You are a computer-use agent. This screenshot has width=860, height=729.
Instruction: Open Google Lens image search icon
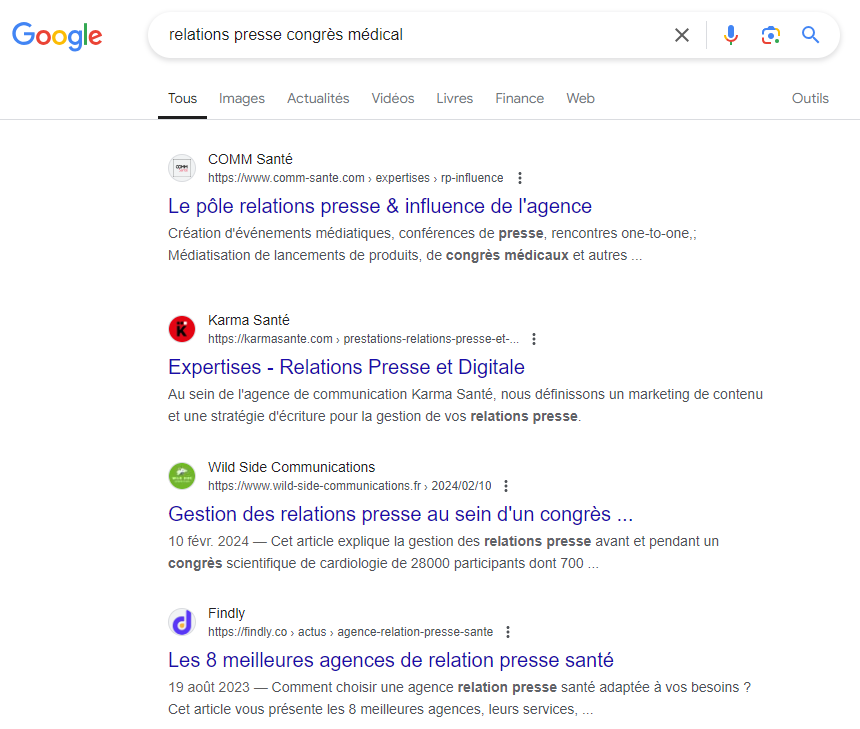tap(771, 35)
